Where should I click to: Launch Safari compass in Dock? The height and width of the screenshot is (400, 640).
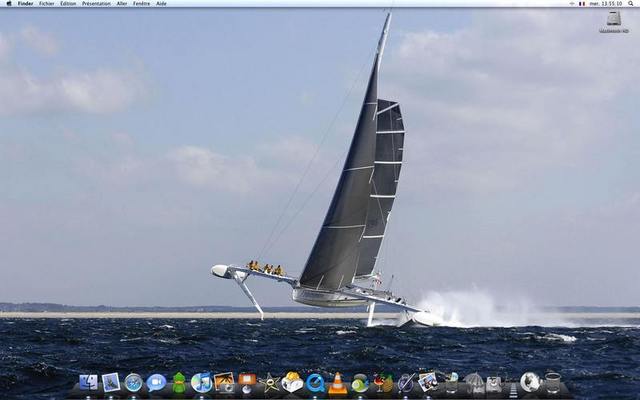(133, 383)
